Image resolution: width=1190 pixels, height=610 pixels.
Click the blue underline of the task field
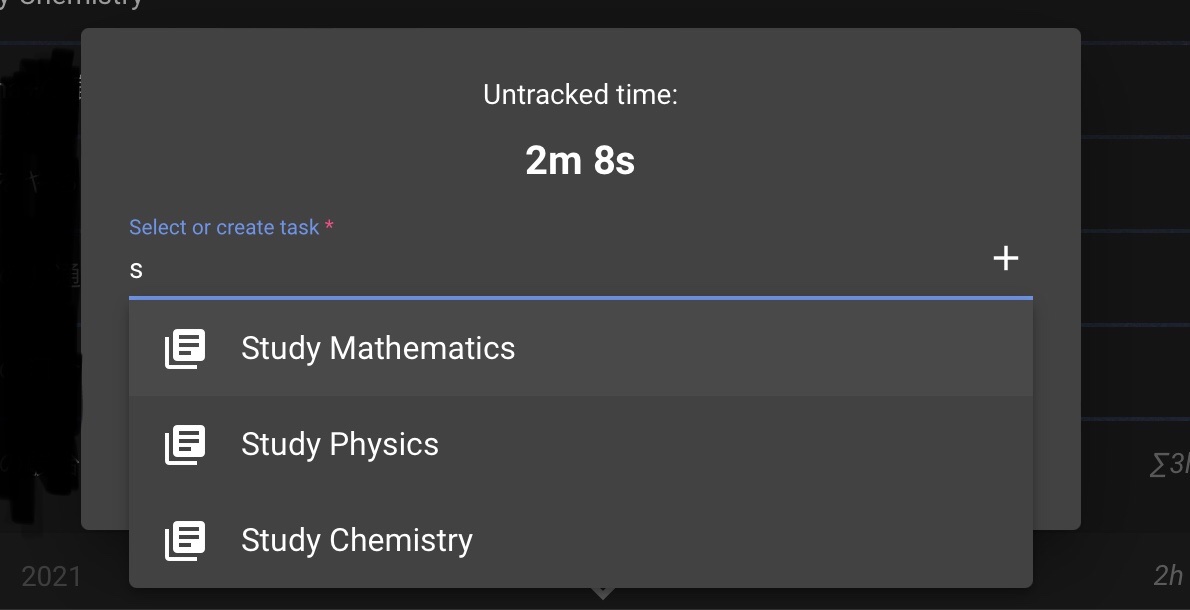pos(581,297)
